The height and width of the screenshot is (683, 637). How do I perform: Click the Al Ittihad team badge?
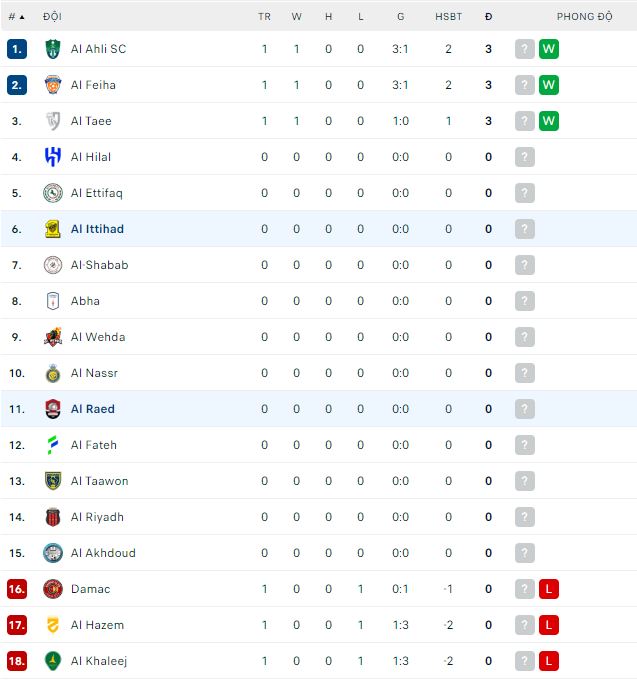[53, 229]
